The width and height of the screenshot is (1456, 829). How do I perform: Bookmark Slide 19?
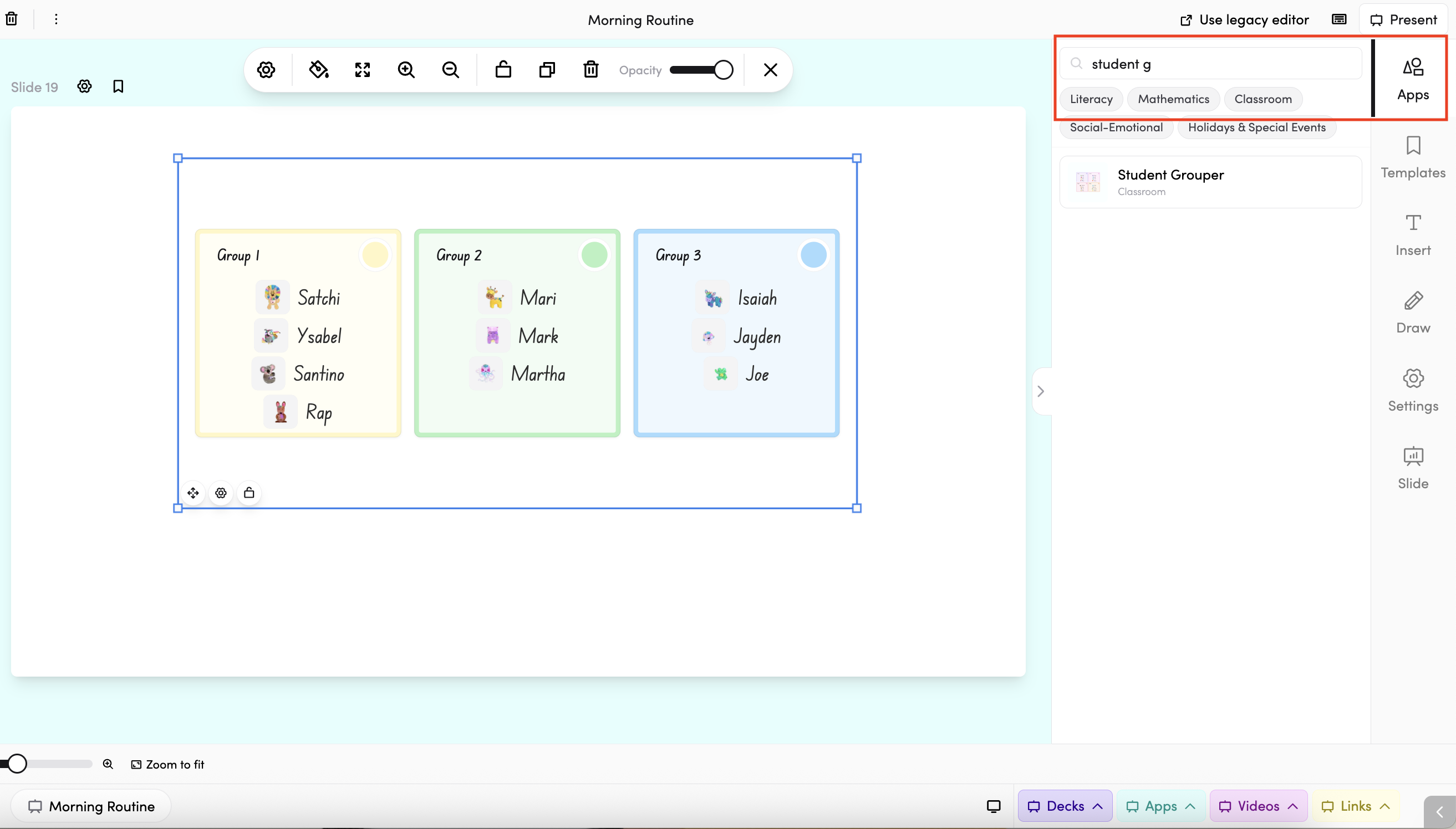point(118,86)
